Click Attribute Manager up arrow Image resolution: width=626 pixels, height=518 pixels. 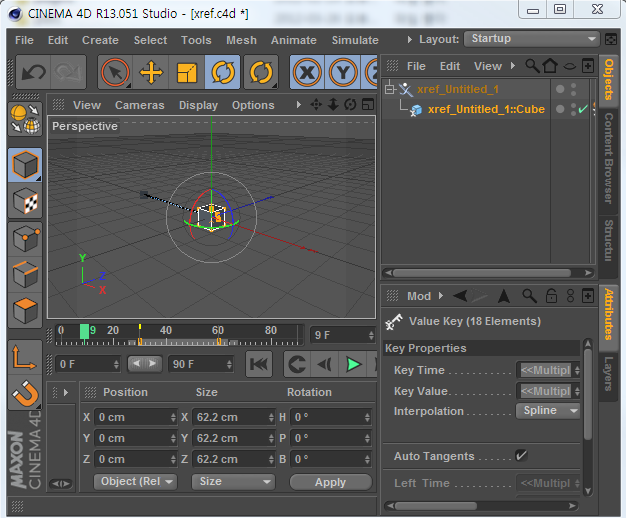tap(504, 296)
